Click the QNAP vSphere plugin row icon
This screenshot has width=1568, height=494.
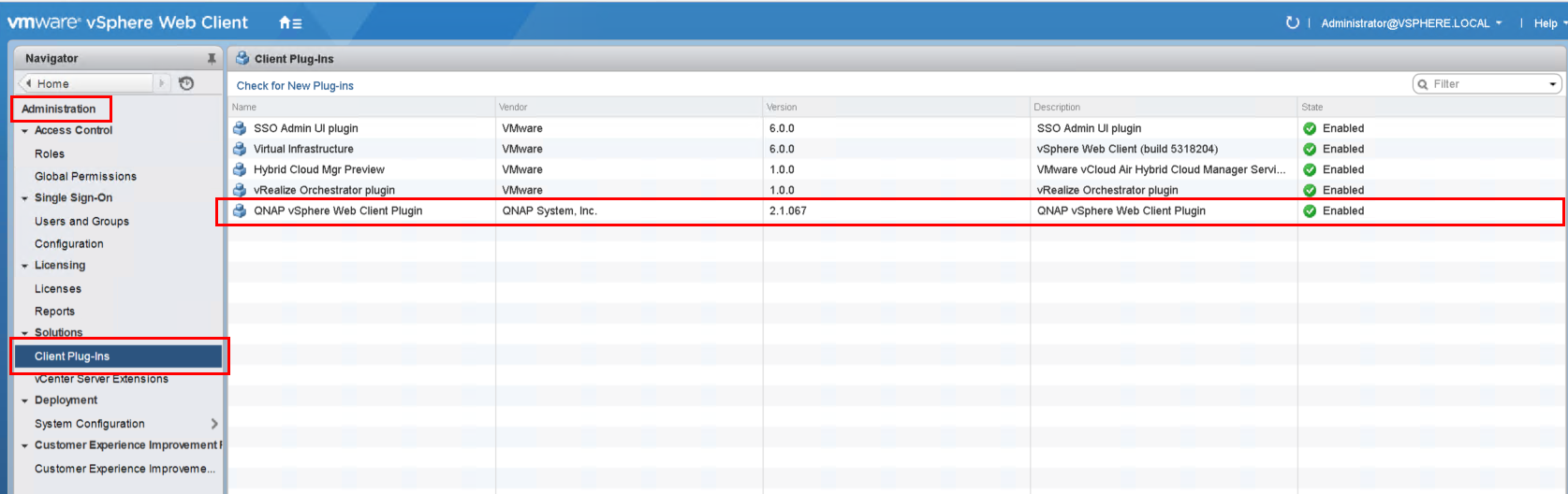(x=240, y=211)
